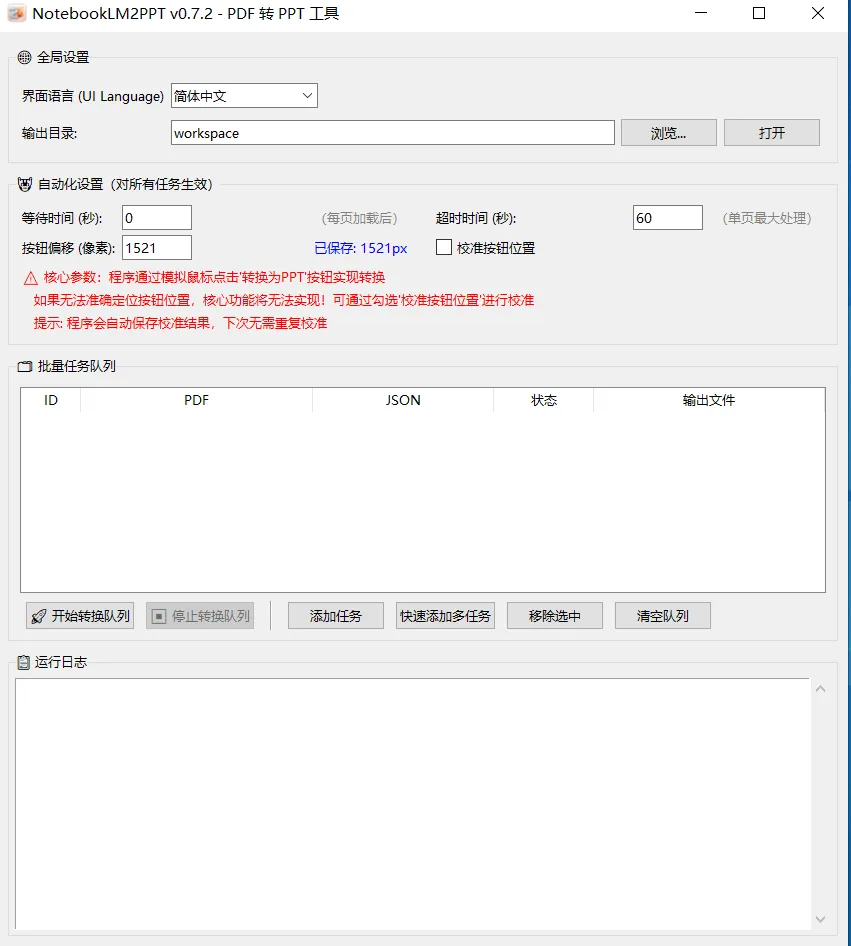The image size is (851, 946).
Task: Click the red warning triangle icon
Action: (x=31, y=278)
